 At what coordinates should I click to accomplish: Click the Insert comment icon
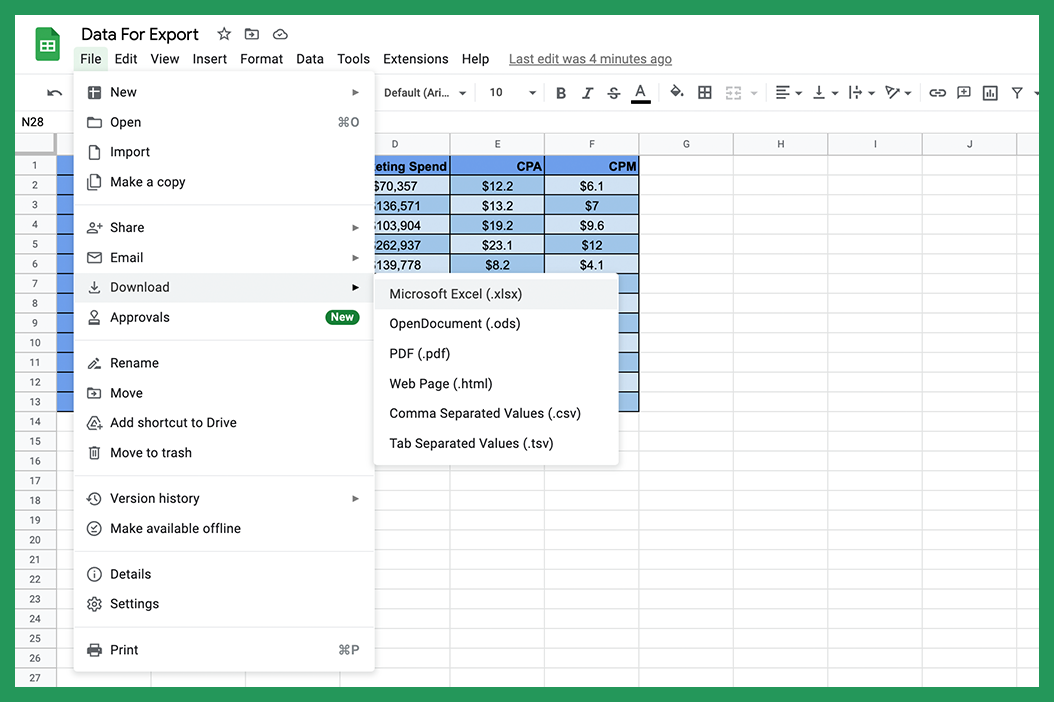click(x=963, y=92)
